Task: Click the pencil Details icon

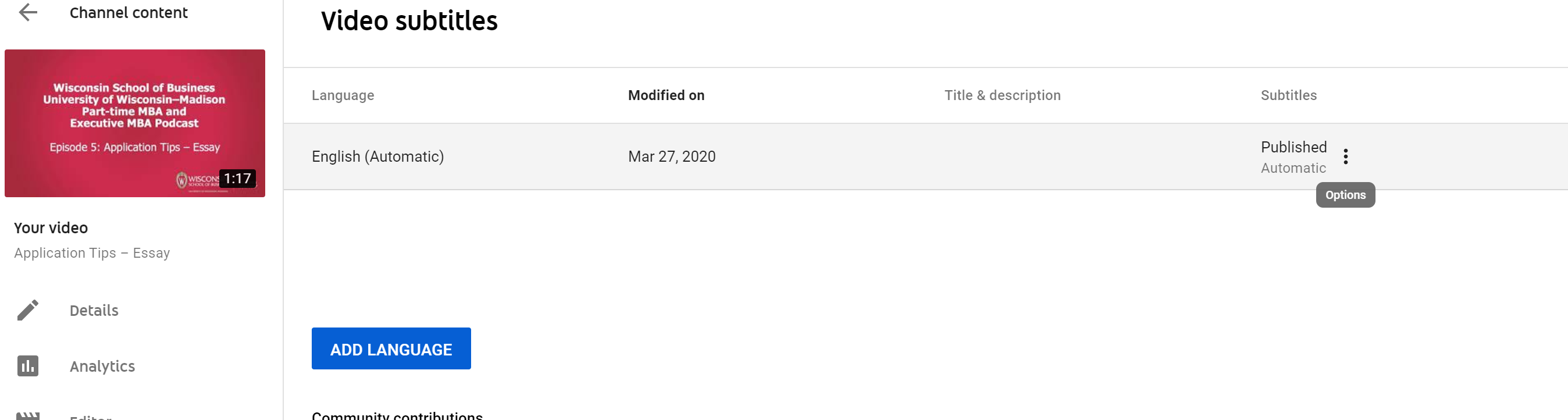Action: click(x=28, y=310)
